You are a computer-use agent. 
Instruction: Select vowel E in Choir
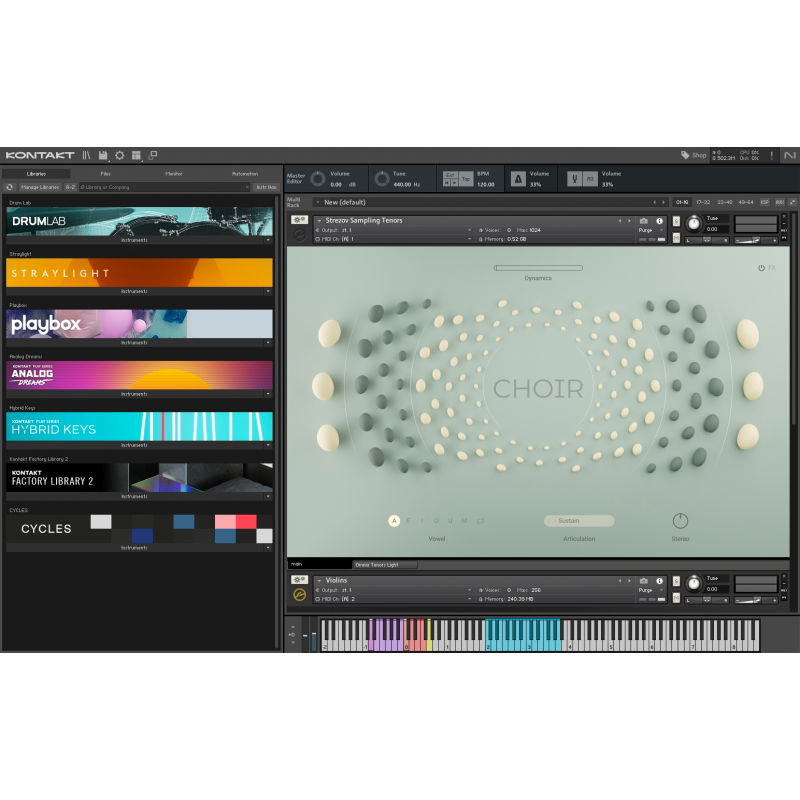(x=408, y=521)
